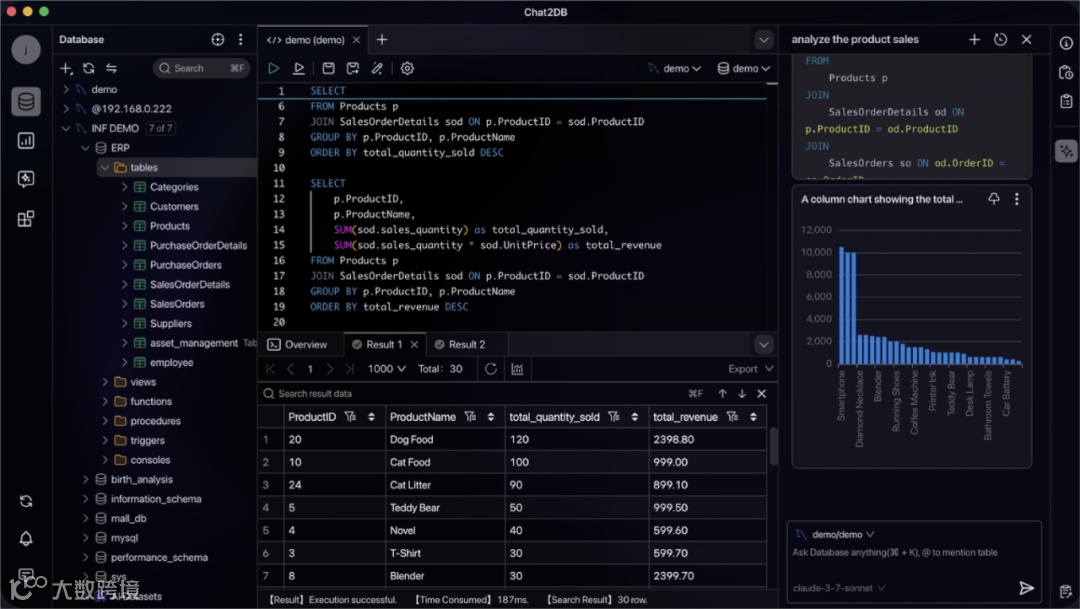Click the save icon in the editor toolbar
1080x609 pixels.
pyautogui.click(x=328, y=68)
